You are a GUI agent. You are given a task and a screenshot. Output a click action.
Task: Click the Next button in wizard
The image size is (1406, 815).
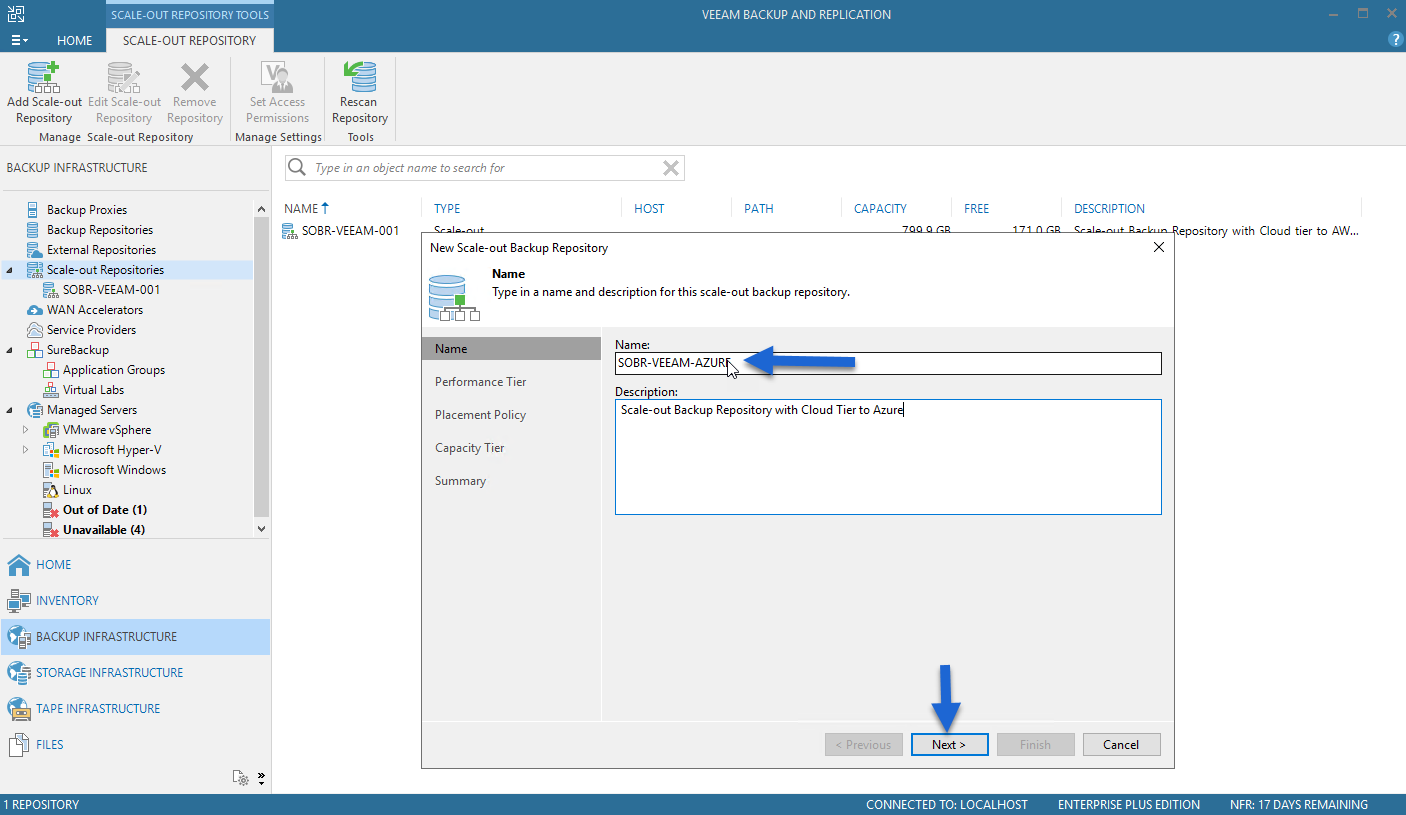tap(949, 744)
